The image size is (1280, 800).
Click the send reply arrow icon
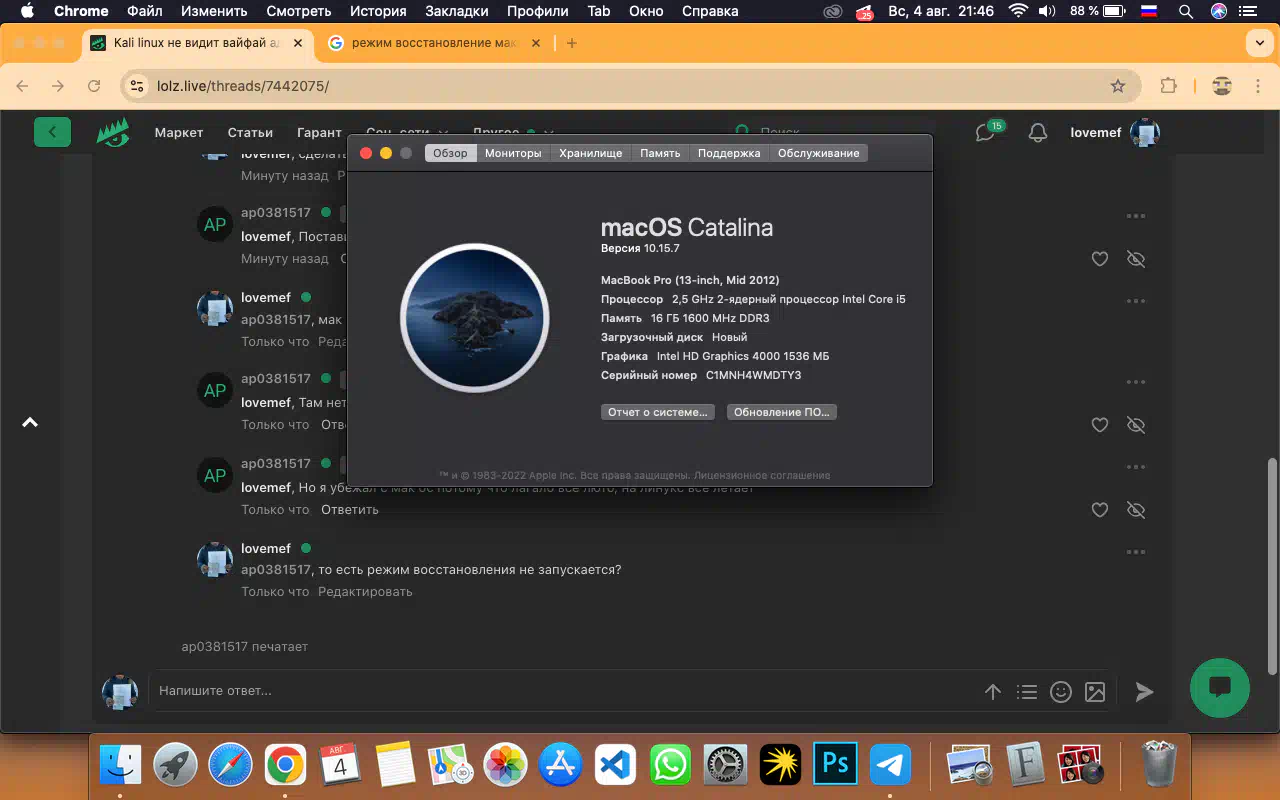click(1144, 691)
